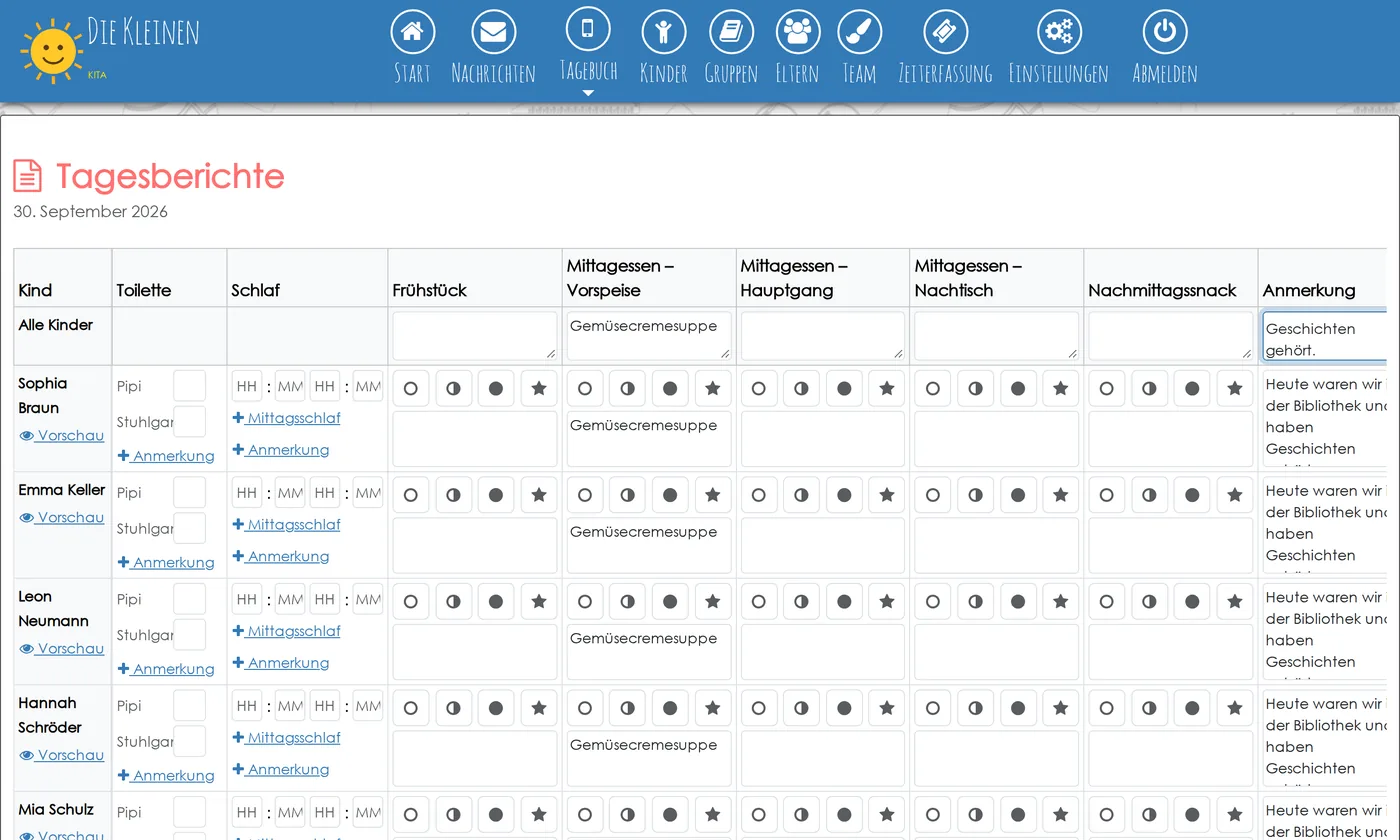Viewport: 1400px width, 840px height.
Task: Select empty-circle rating for Hannah Schröder's Nachmittagssnack
Action: [x=1107, y=708]
